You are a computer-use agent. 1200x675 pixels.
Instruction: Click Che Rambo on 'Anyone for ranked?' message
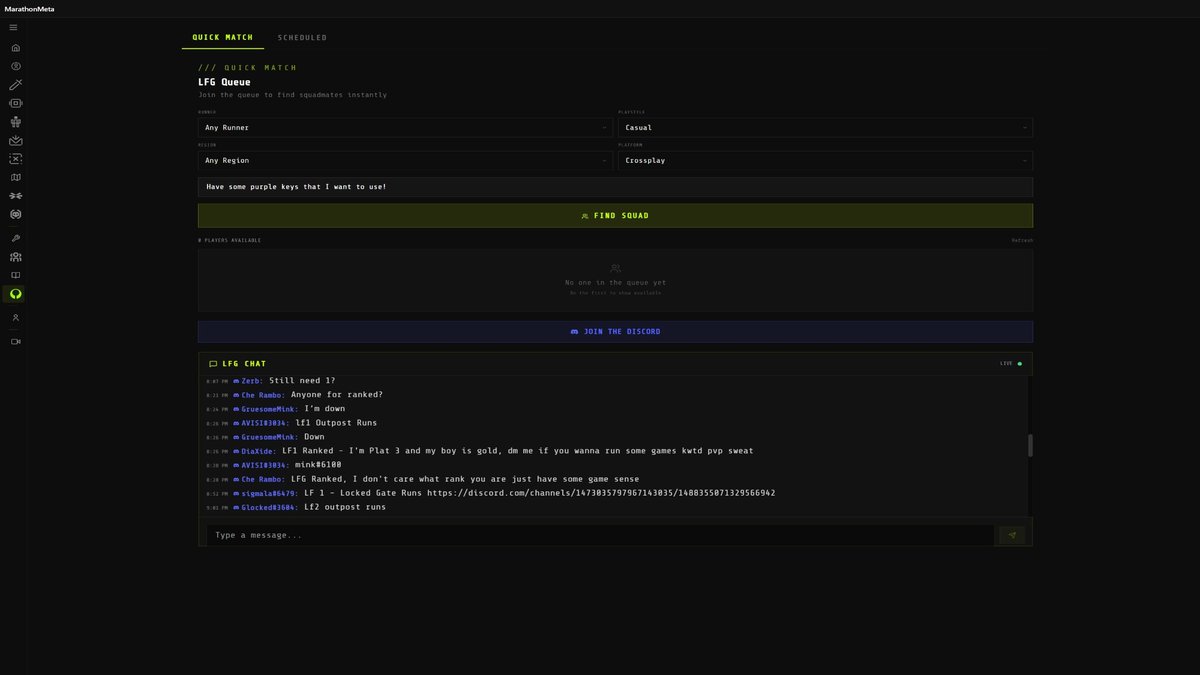(x=264, y=395)
